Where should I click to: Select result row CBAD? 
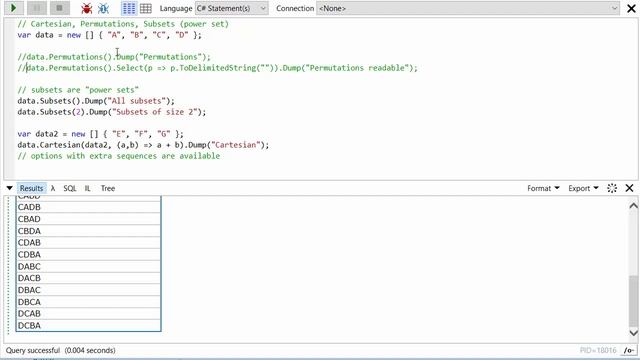tap(88, 219)
